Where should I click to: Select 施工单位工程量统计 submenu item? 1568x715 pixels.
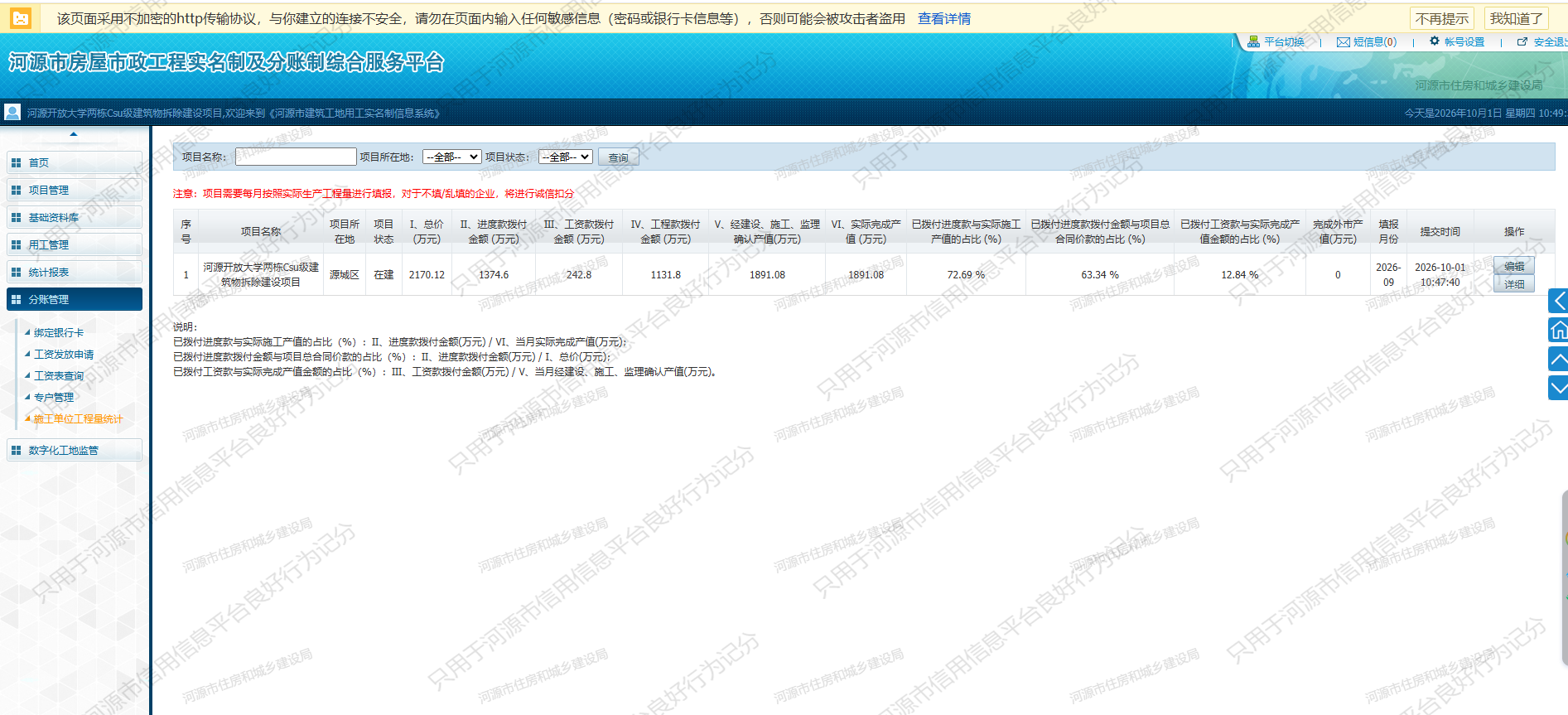tap(79, 419)
